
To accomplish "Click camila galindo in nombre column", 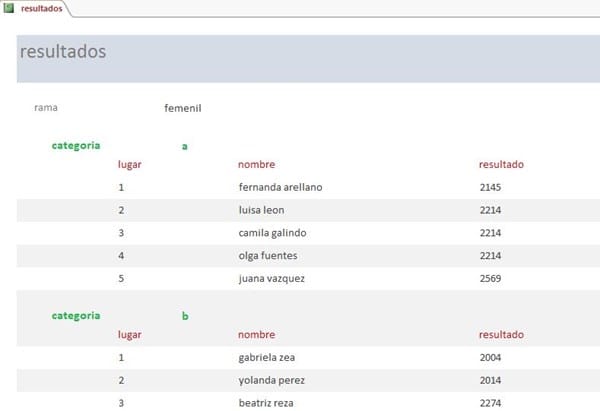I will click(x=272, y=233).
